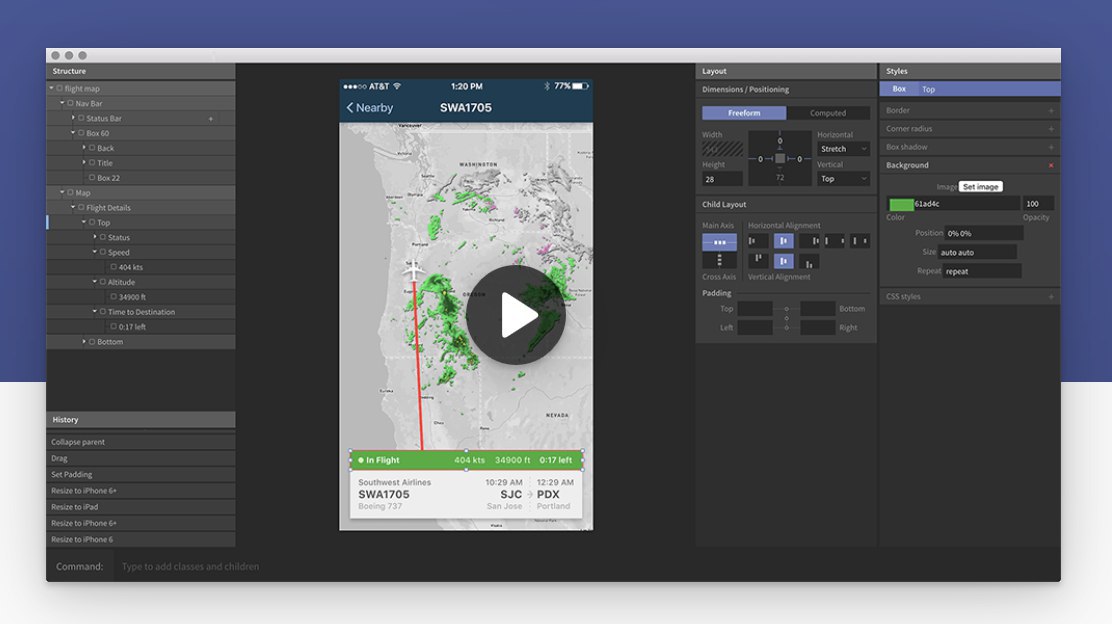
Task: Select Collapse parent in History
Action: [x=140, y=442]
